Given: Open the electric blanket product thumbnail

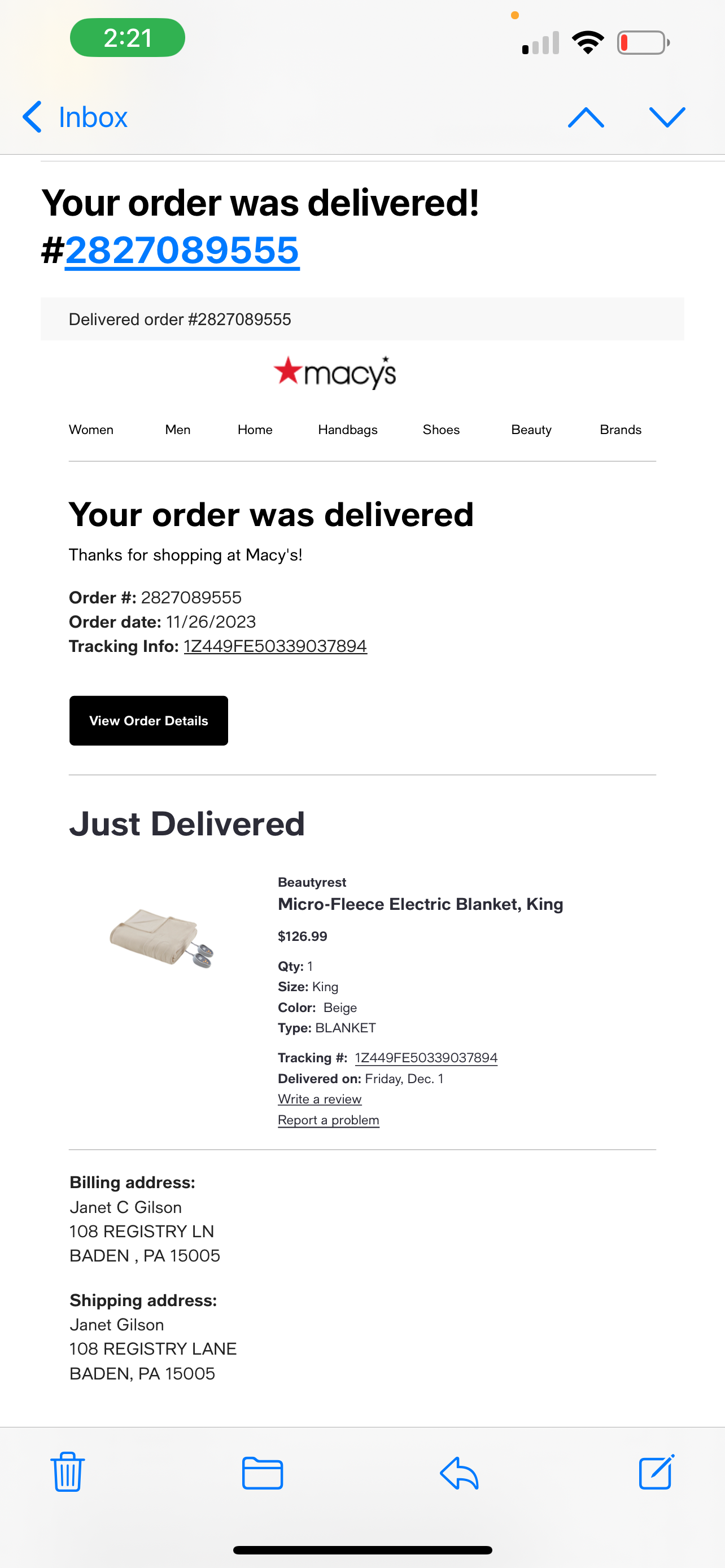Looking at the screenshot, I should 161,938.
